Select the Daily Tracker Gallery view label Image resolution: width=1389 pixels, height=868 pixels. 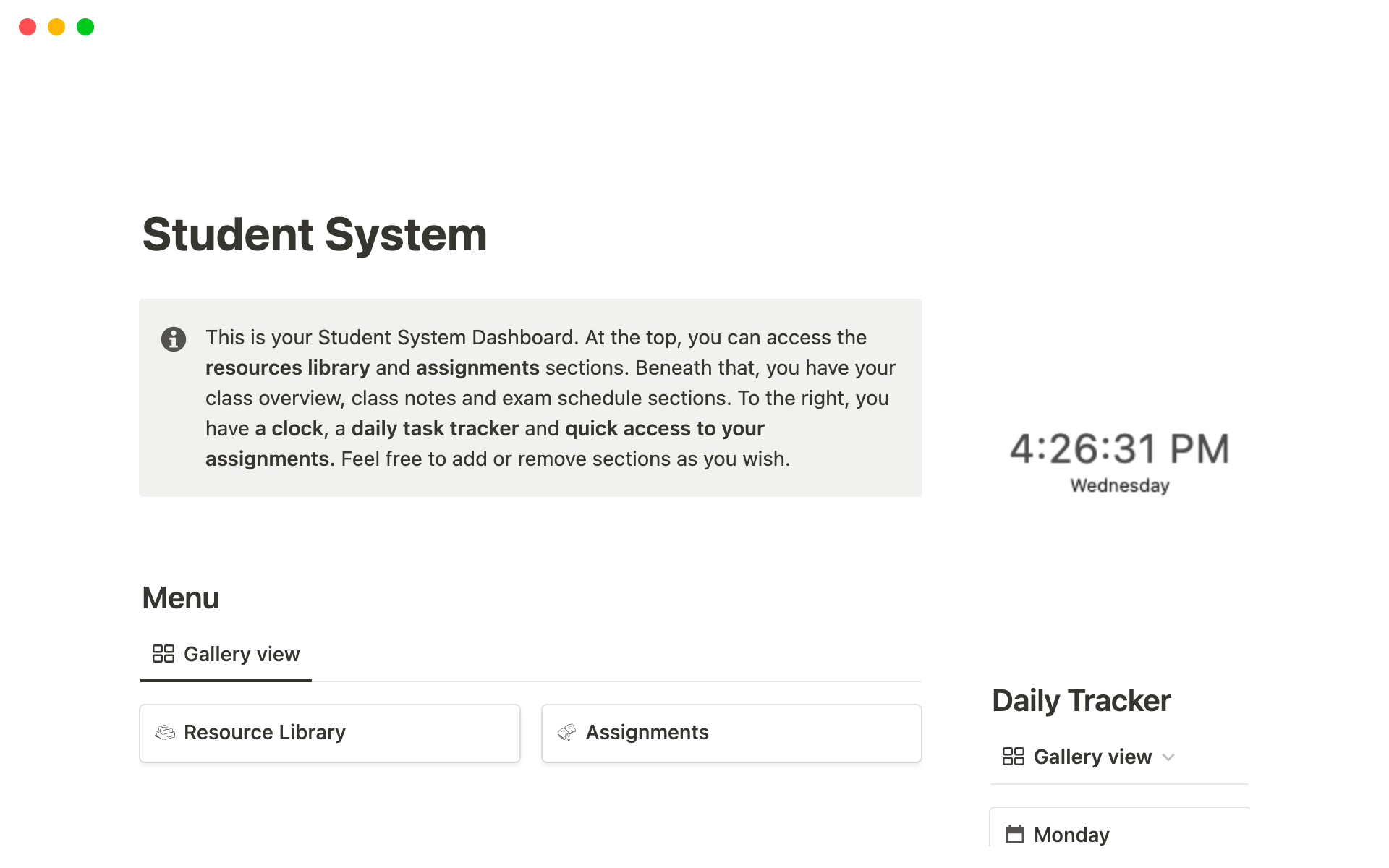coord(1092,757)
